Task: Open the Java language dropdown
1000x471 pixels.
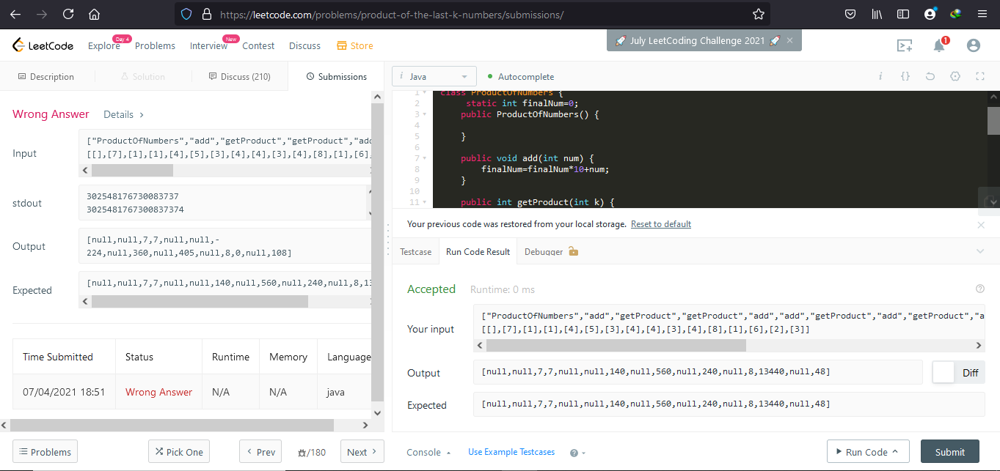Action: click(434, 76)
